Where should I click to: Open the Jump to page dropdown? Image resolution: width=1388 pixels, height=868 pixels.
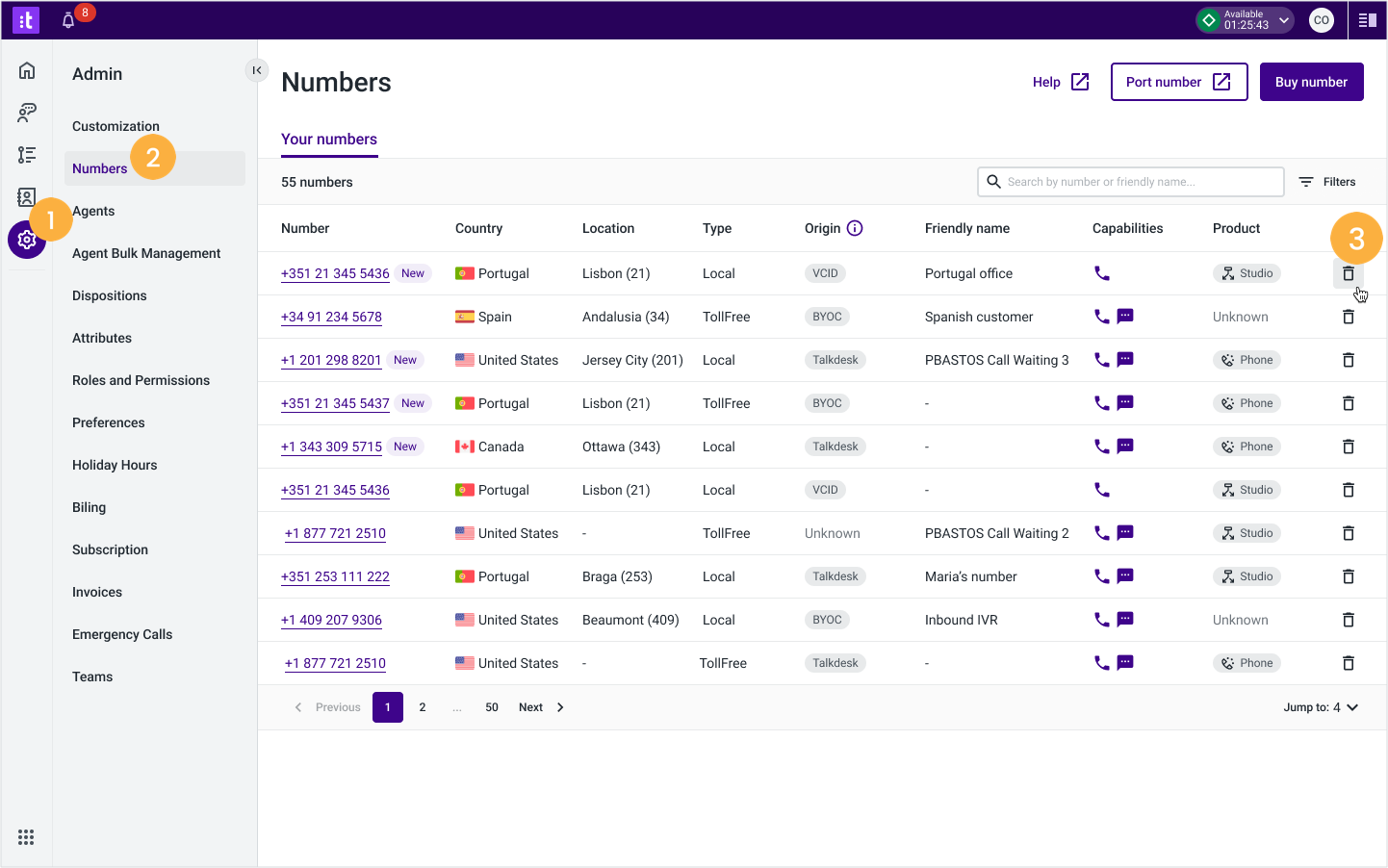click(x=1321, y=707)
